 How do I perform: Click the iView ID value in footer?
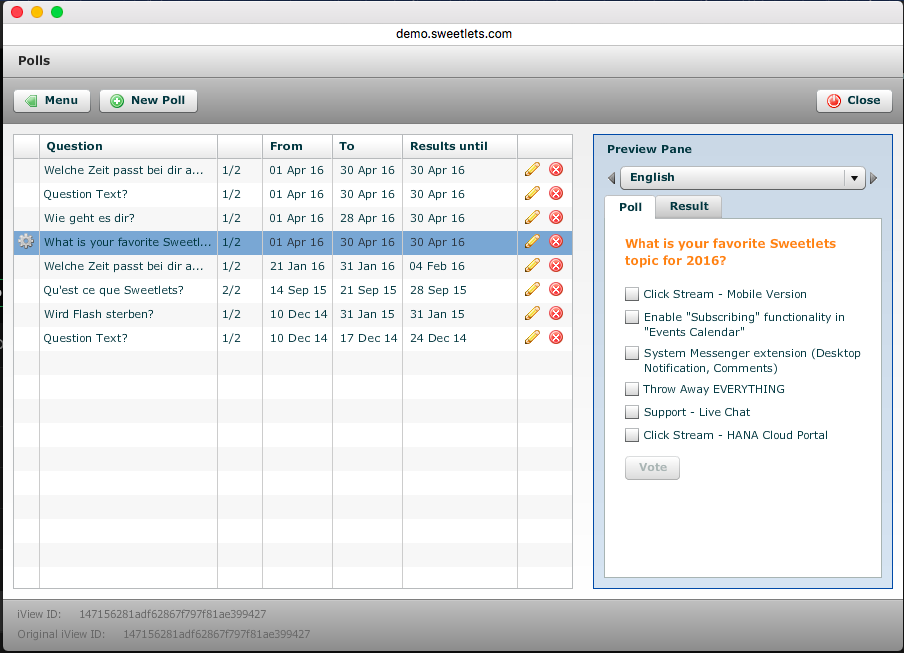172,614
